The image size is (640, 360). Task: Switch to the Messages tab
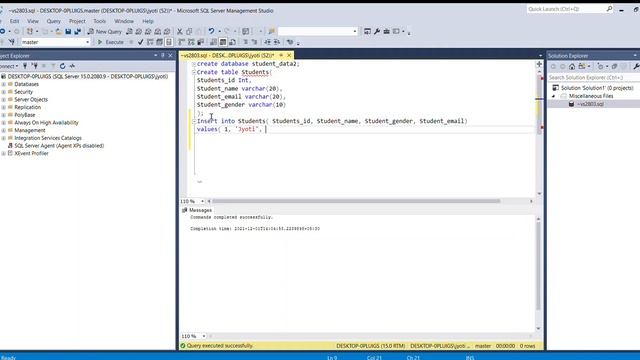point(197,210)
